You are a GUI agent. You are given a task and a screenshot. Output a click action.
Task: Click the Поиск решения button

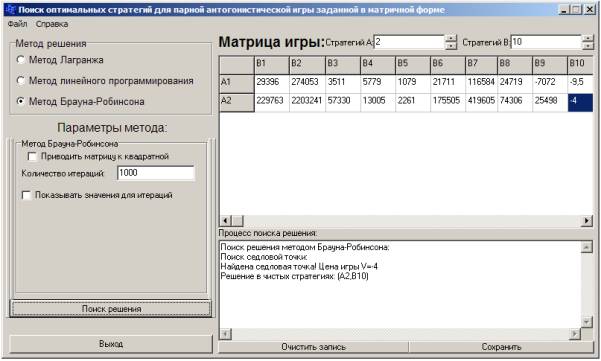111,309
